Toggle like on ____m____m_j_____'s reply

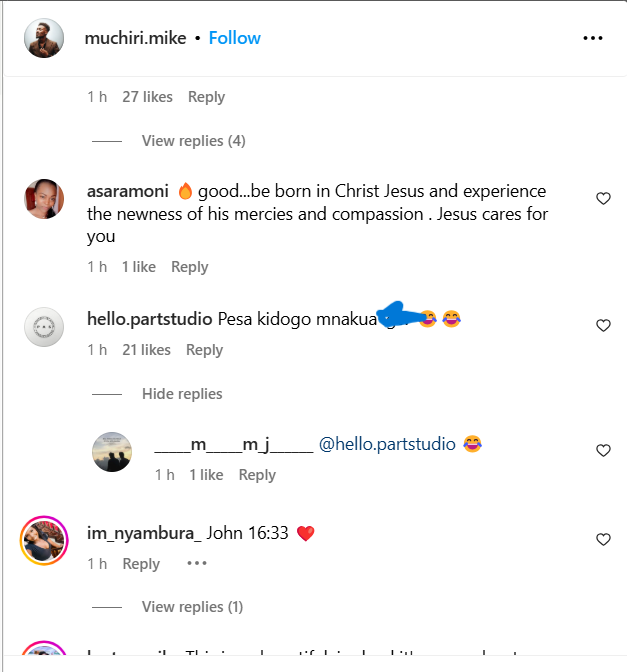[603, 451]
